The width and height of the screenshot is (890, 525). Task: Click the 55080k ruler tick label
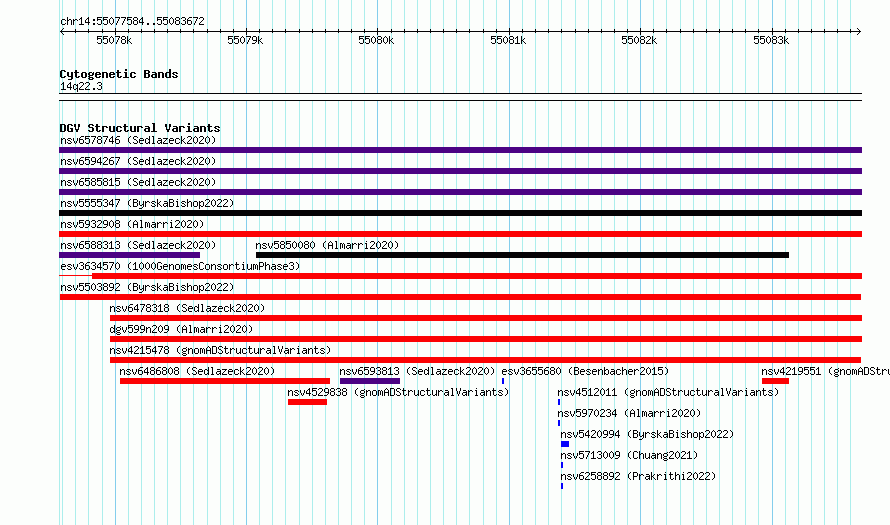pyautogui.click(x=376, y=40)
